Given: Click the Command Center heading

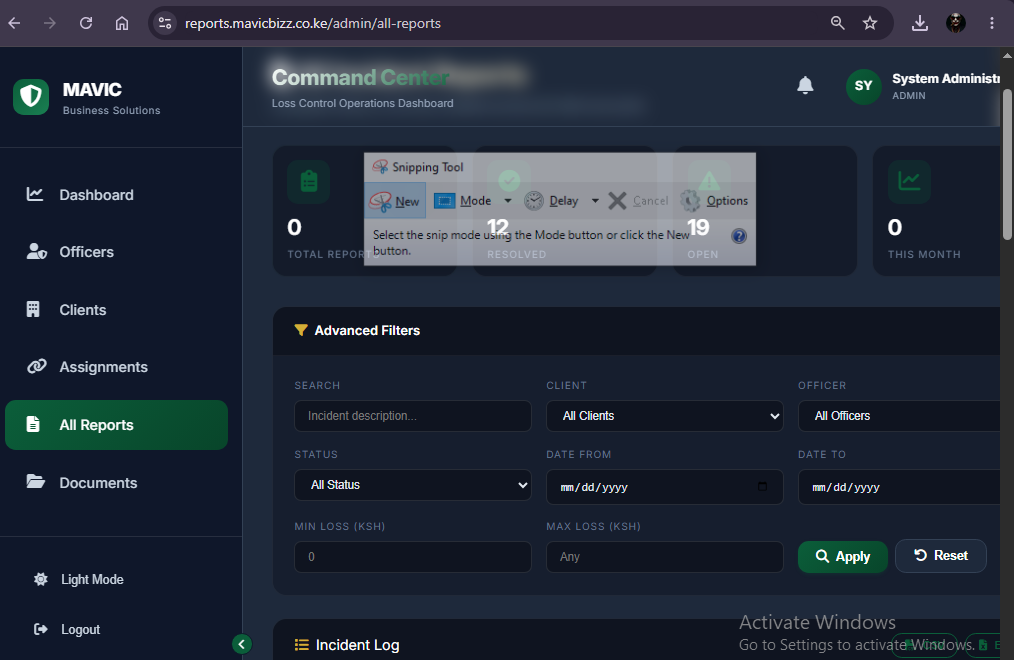Looking at the screenshot, I should pyautogui.click(x=360, y=78).
